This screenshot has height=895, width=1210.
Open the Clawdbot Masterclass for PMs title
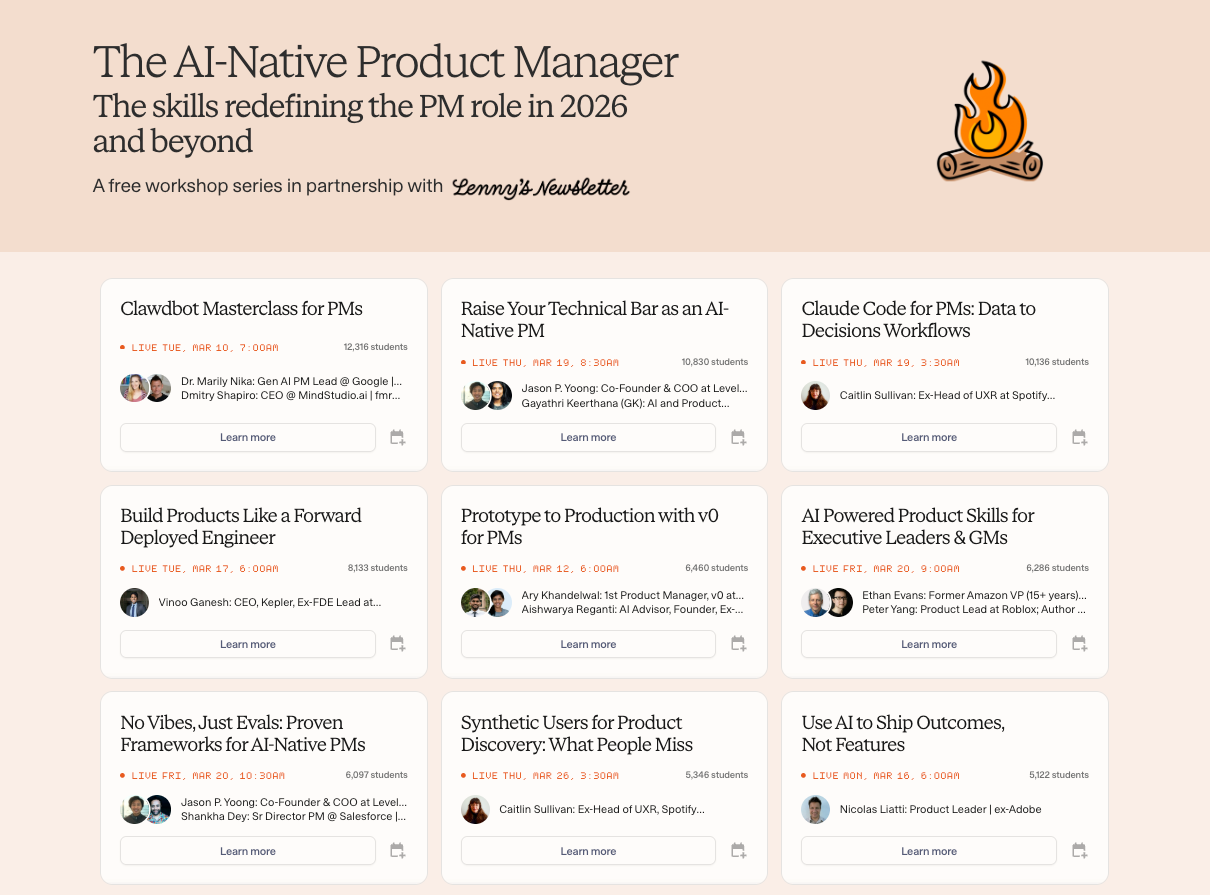pyautogui.click(x=241, y=308)
